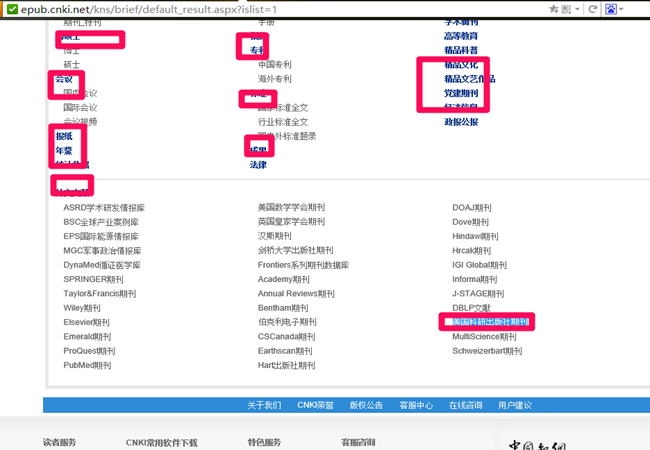Open Informa期刊 link
Screen dimensions: 650x450
[x=475, y=279]
